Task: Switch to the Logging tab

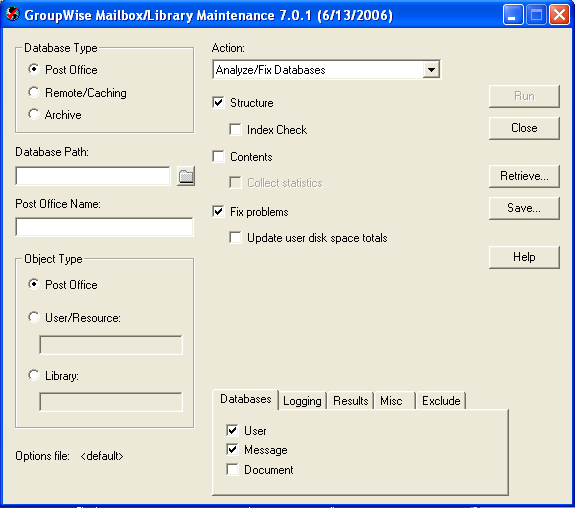Action: [x=302, y=401]
